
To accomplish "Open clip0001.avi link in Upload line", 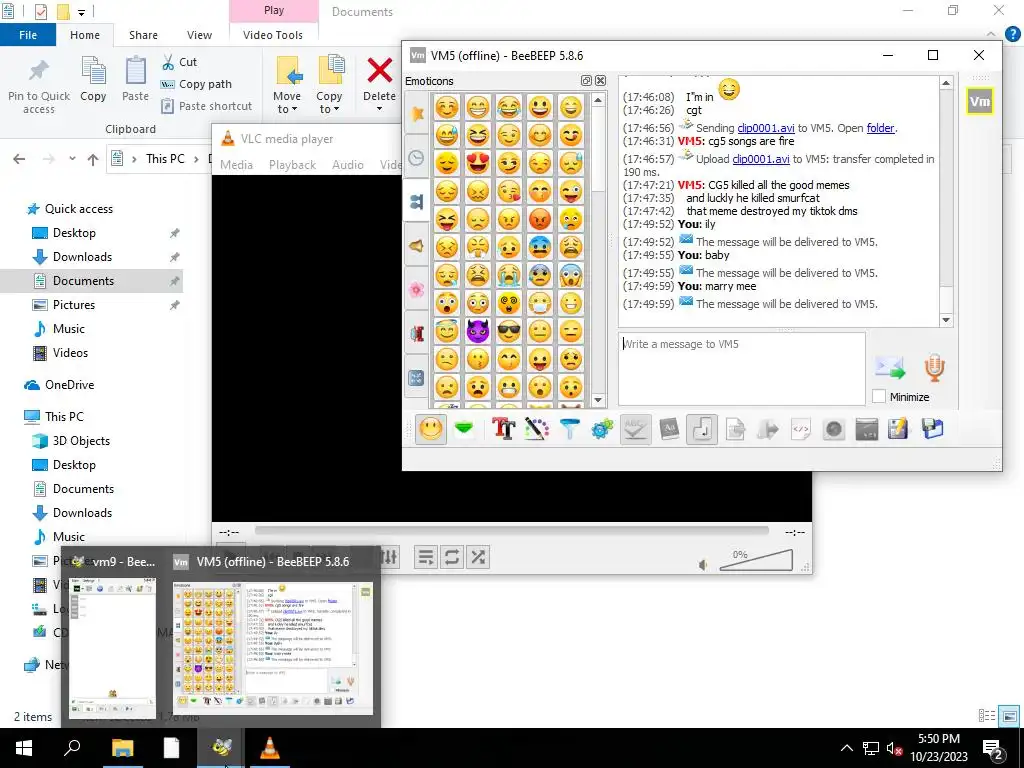I will 761,159.
